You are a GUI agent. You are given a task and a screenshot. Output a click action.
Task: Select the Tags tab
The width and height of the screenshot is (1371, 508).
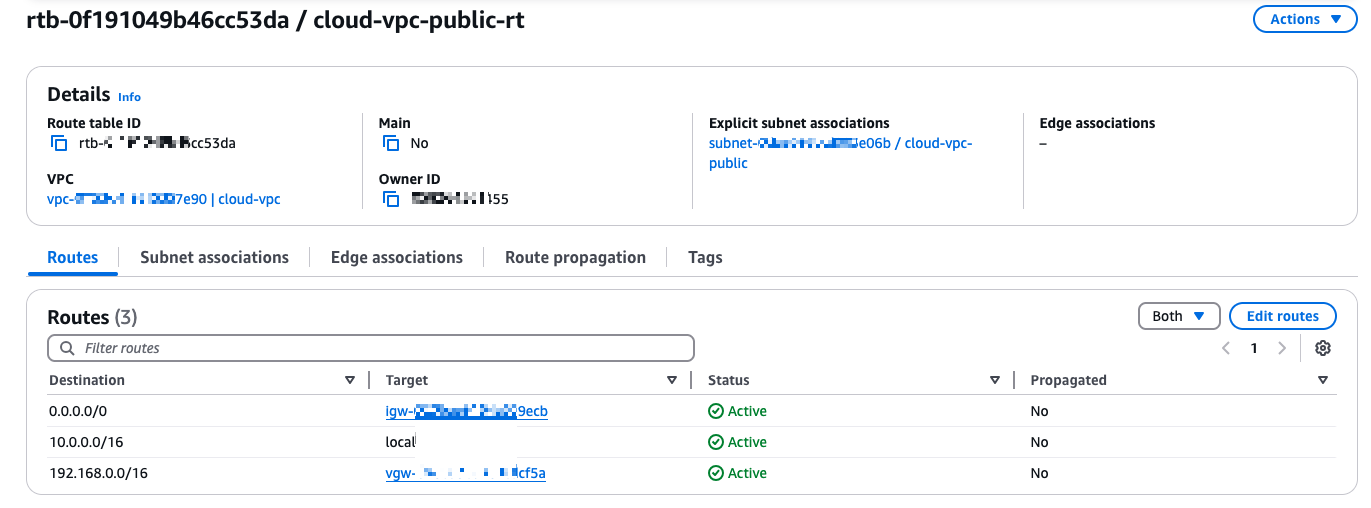click(x=705, y=257)
